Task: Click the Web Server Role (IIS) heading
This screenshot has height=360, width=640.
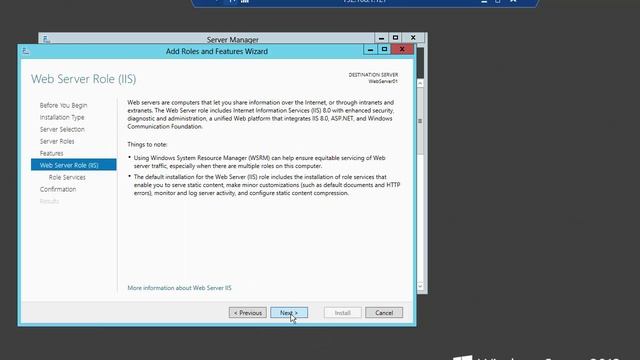Action: 84,79
